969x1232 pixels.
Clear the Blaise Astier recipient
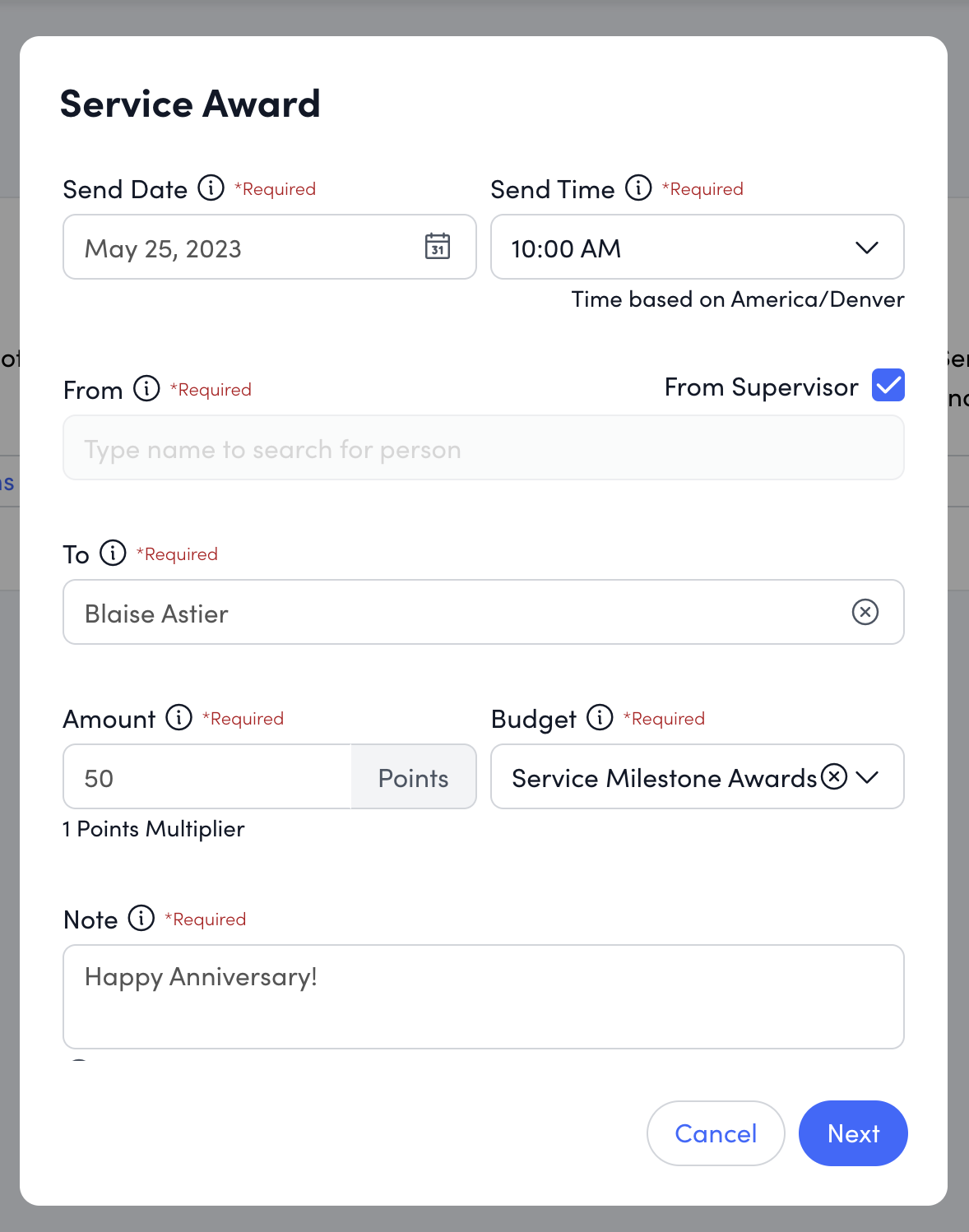(865, 612)
